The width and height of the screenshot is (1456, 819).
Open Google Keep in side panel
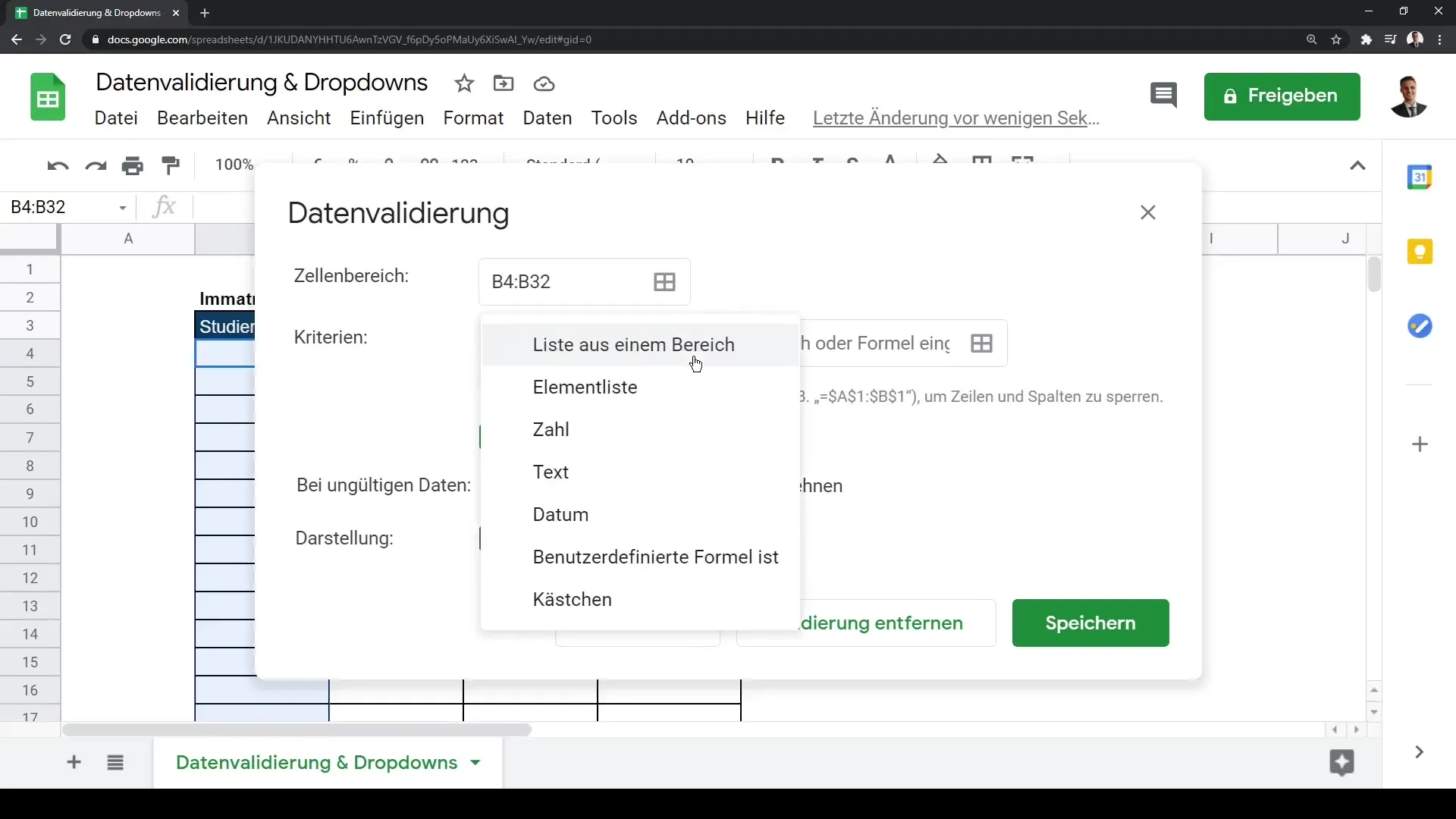click(1420, 252)
